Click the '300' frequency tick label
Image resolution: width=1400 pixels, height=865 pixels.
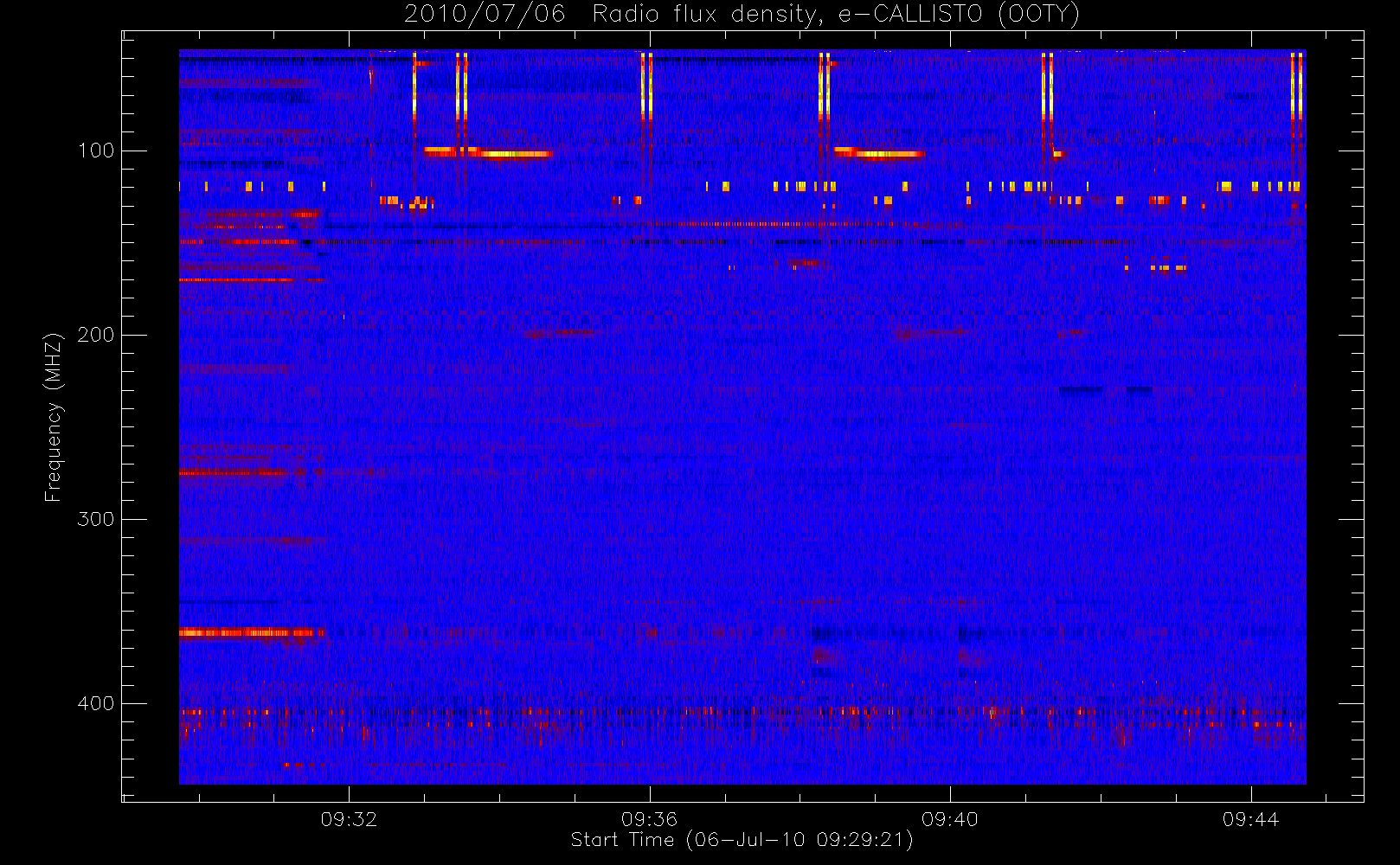(96, 519)
